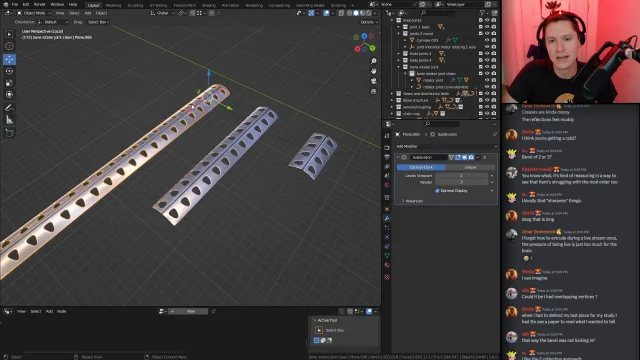The width and height of the screenshot is (640, 360).
Task: Expand the Advanced section of Subdivision
Action: pos(413,201)
